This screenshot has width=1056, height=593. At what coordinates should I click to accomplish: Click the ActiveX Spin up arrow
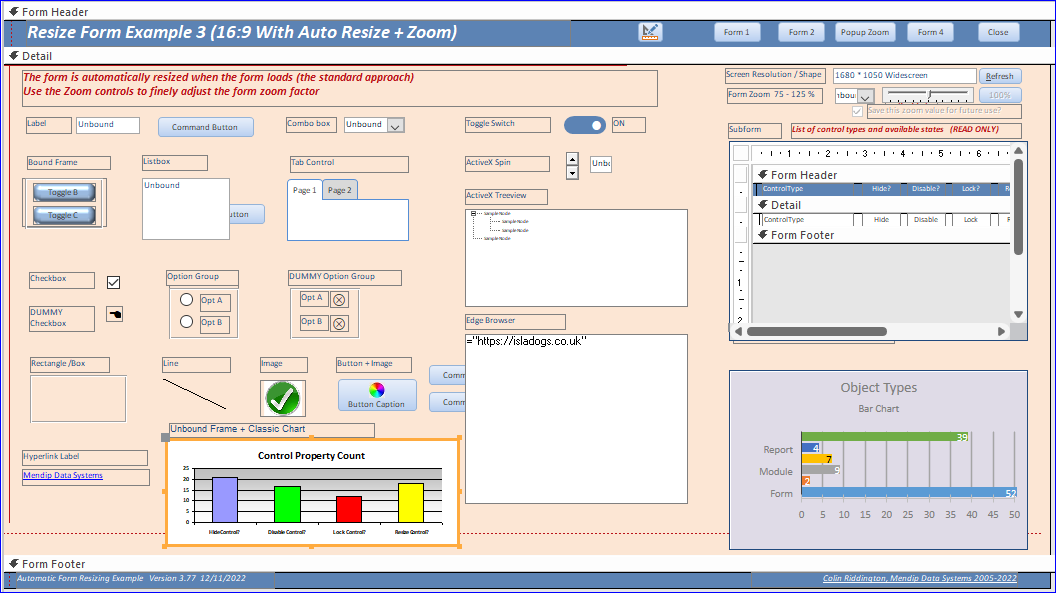(x=572, y=160)
